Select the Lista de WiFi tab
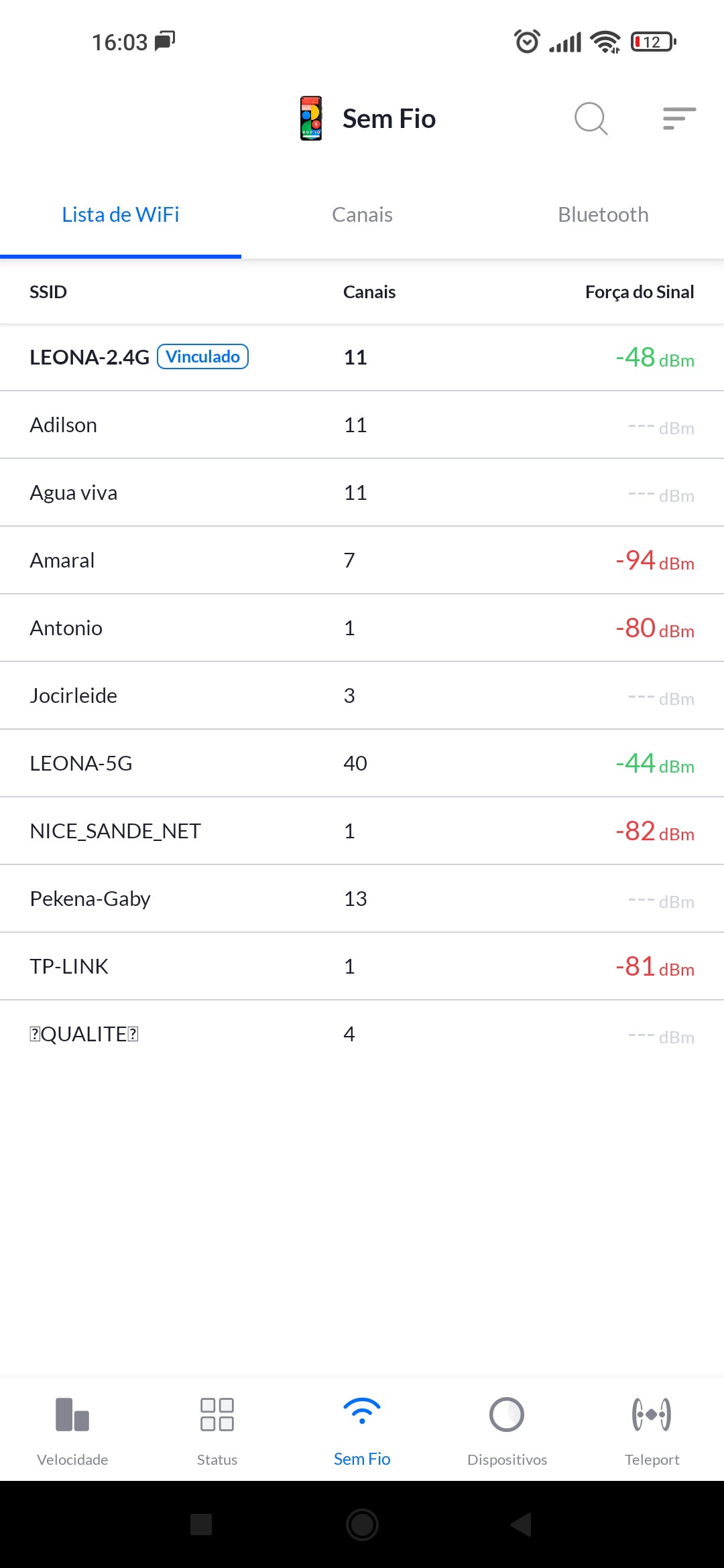The image size is (724, 1568). pyautogui.click(x=121, y=215)
